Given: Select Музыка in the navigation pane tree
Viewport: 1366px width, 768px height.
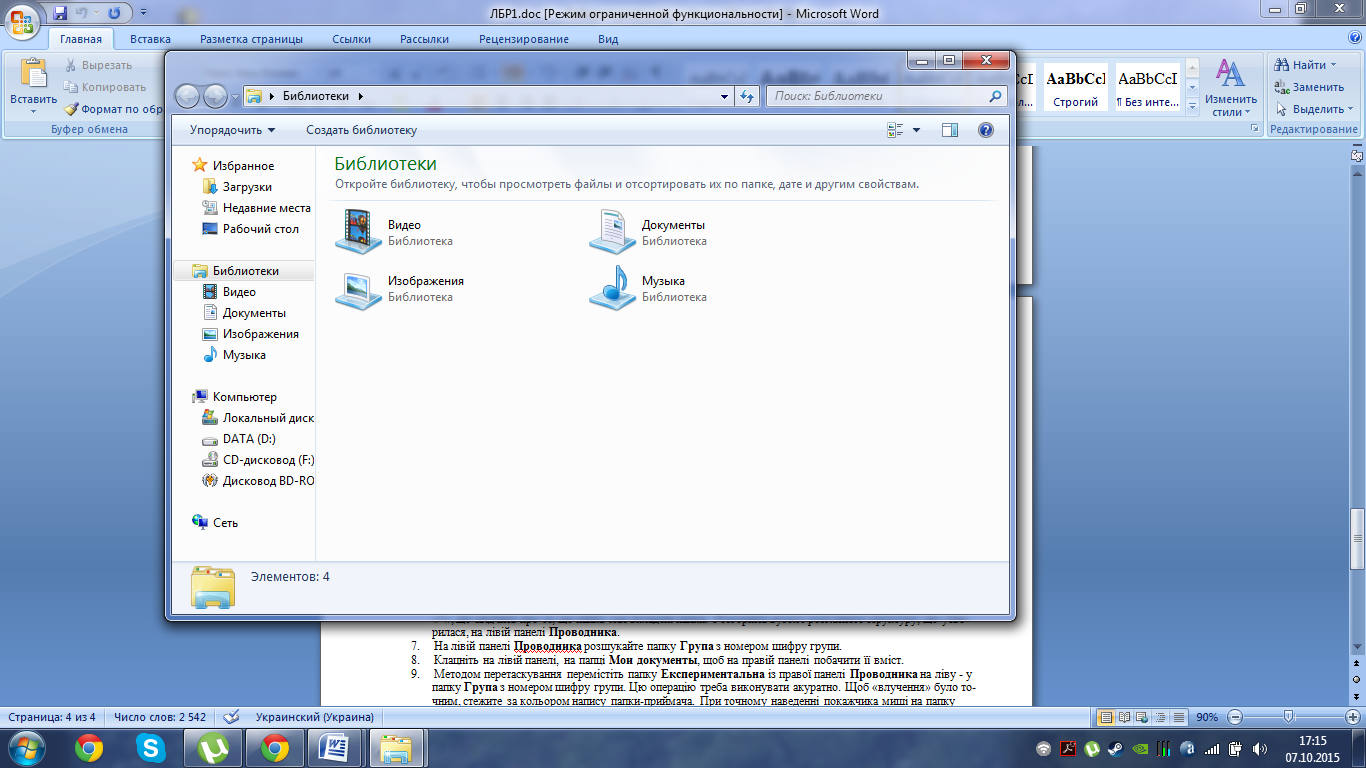Looking at the screenshot, I should point(234,355).
